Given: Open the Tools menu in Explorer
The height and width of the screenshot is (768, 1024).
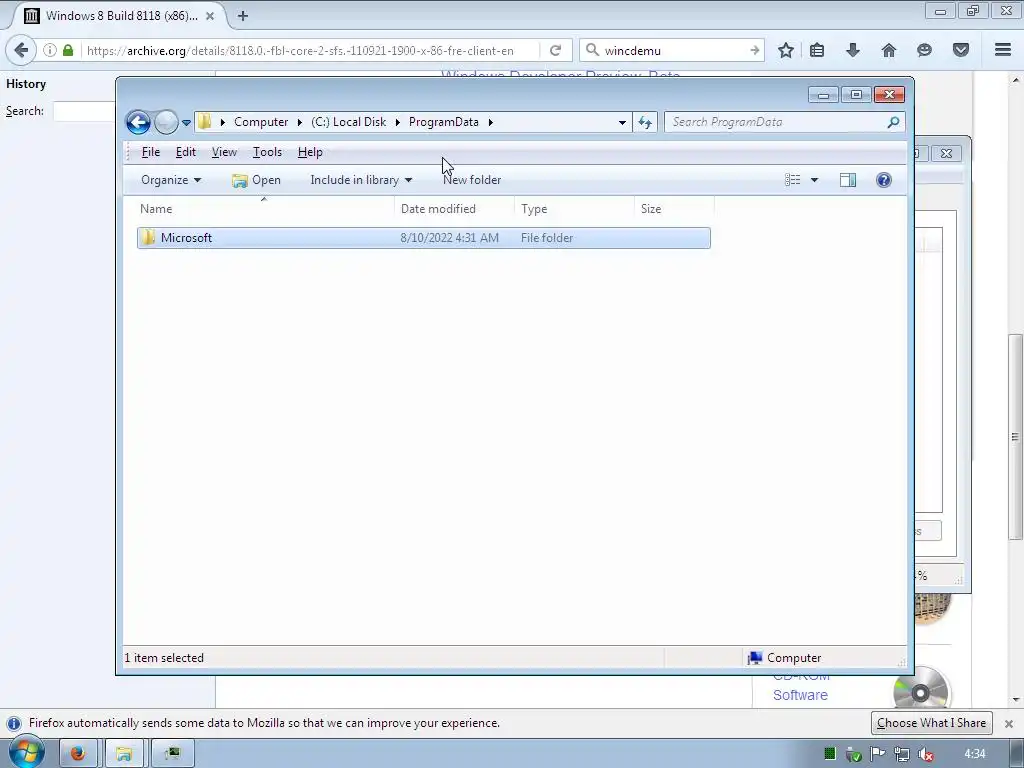Looking at the screenshot, I should (x=267, y=152).
